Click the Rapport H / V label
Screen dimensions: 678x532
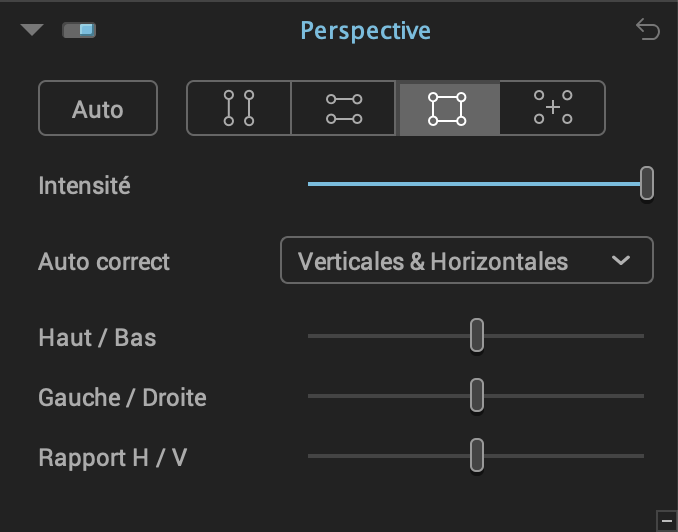pyautogui.click(x=112, y=458)
